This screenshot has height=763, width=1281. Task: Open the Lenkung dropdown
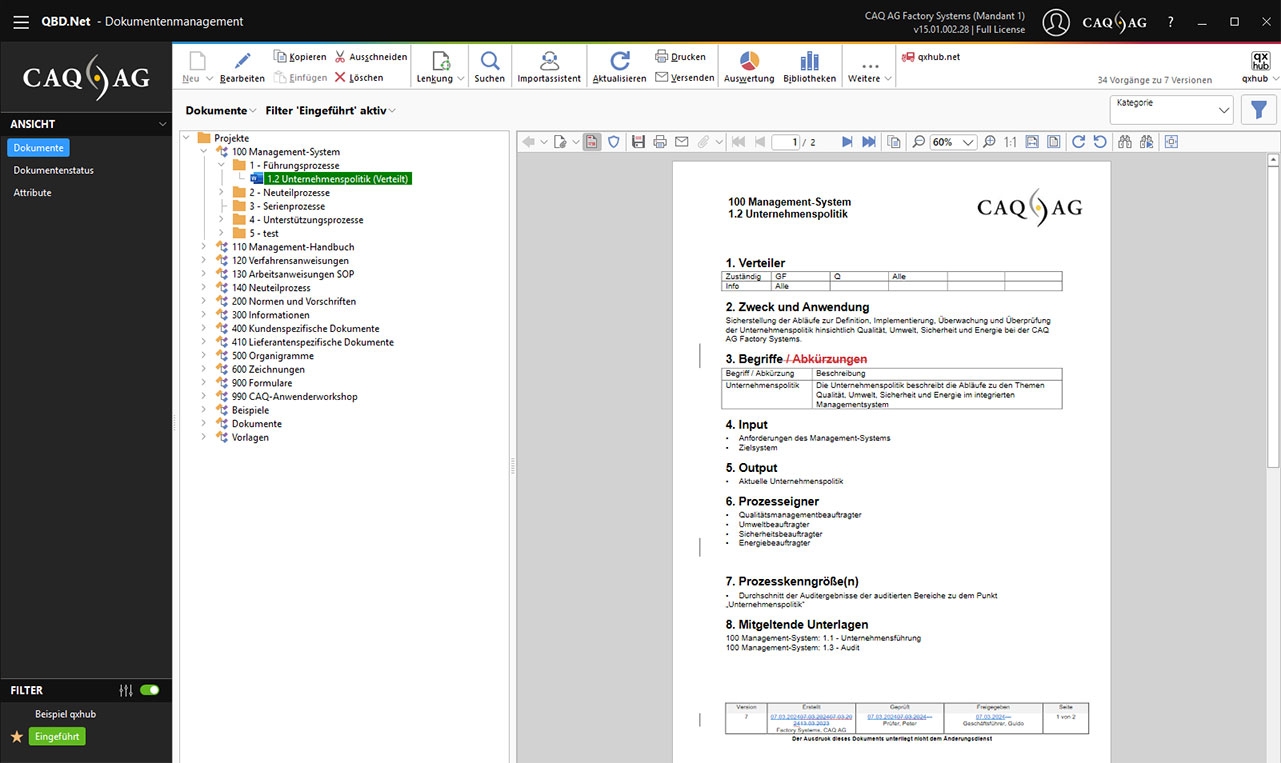[x=460, y=78]
